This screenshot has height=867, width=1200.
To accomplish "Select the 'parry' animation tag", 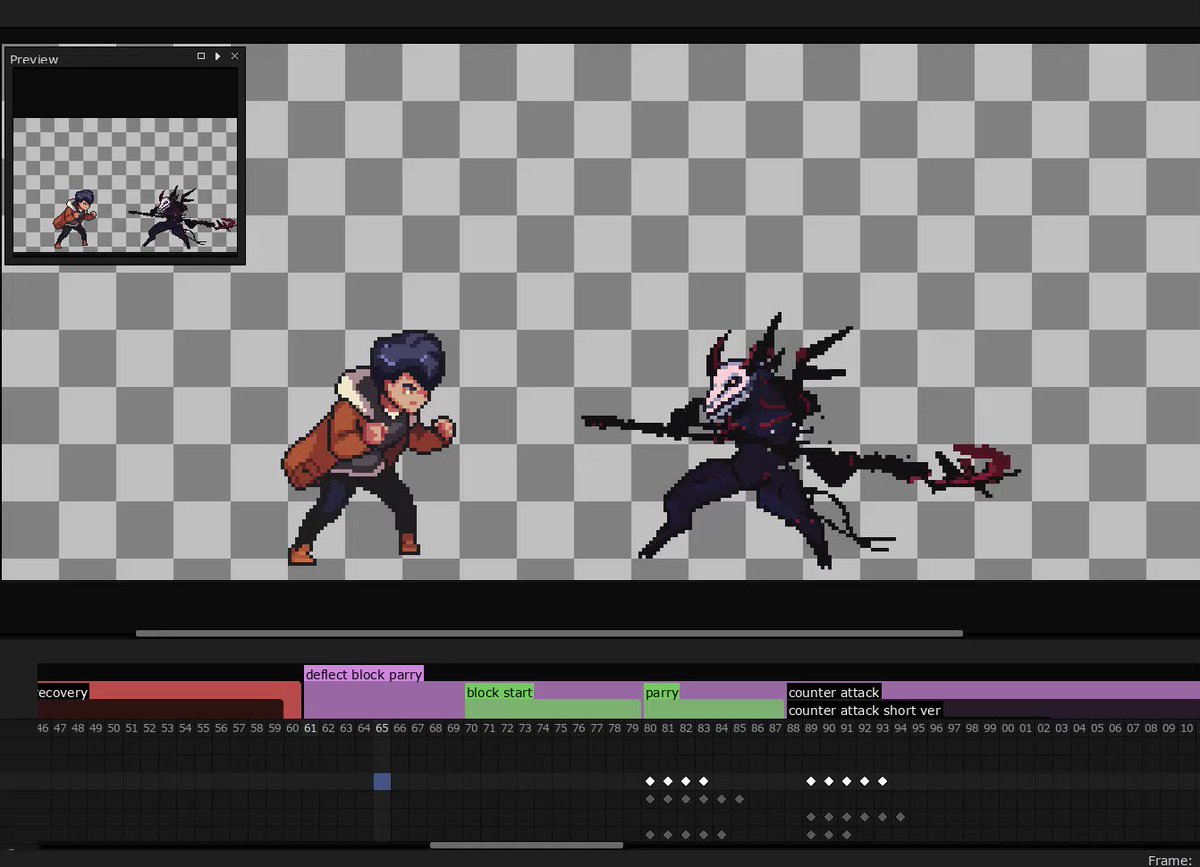I will point(662,692).
